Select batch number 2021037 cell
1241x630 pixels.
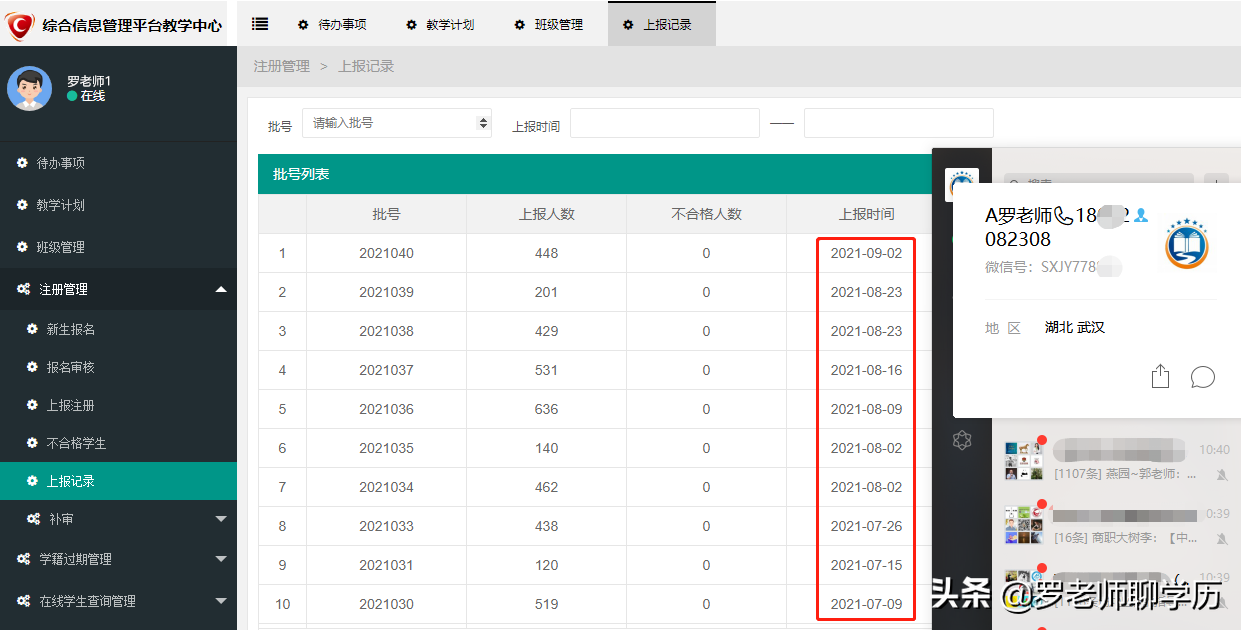pyautogui.click(x=386, y=370)
